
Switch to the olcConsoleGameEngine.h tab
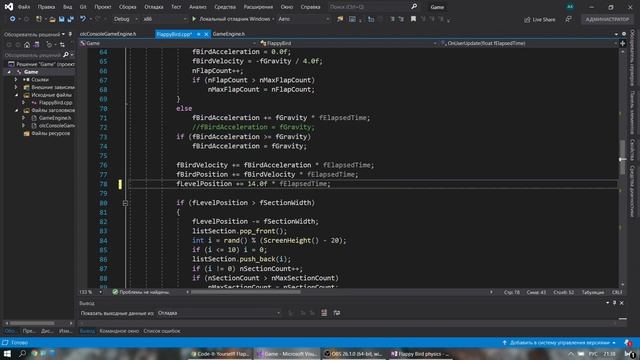[x=108, y=34]
